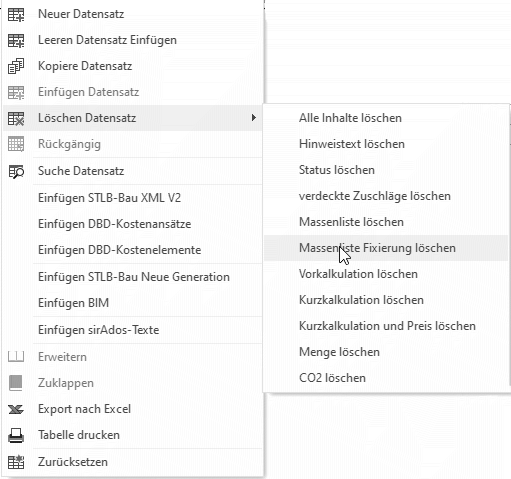Click the Export nach Excel icon
This screenshot has width=511, height=479.
pyautogui.click(x=16, y=409)
